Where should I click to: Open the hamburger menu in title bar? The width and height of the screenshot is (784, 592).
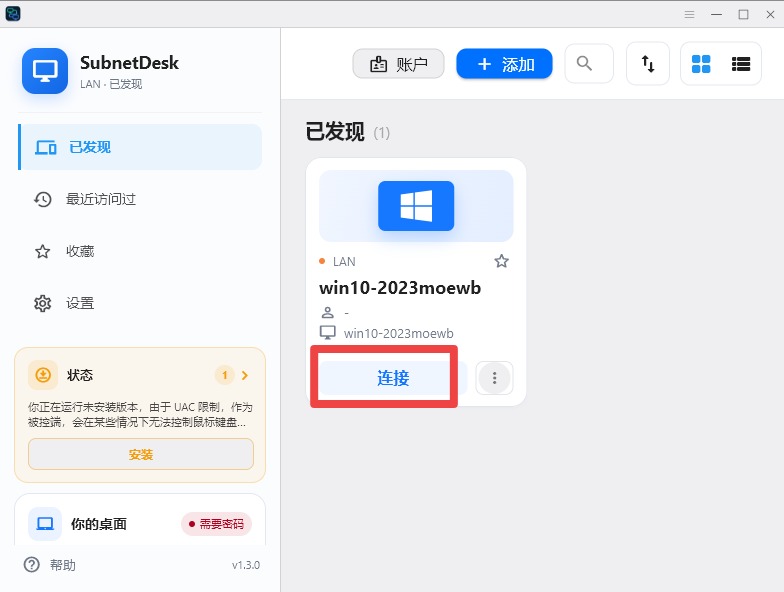(x=689, y=14)
